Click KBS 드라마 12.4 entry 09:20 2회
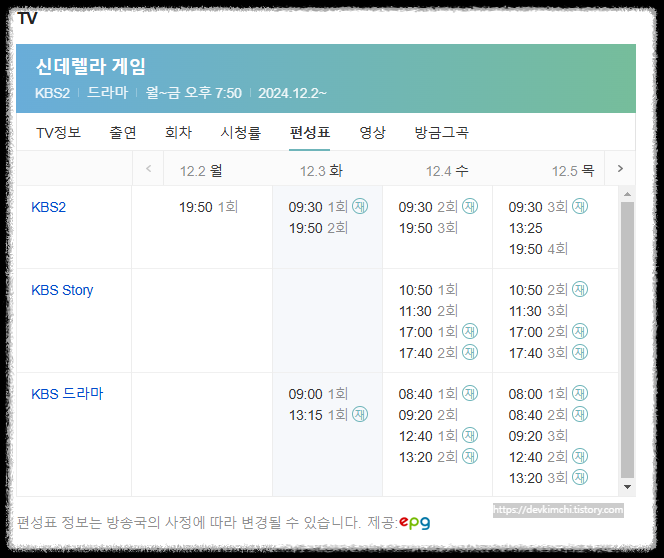Viewport: 664px width, 558px height. click(429, 415)
